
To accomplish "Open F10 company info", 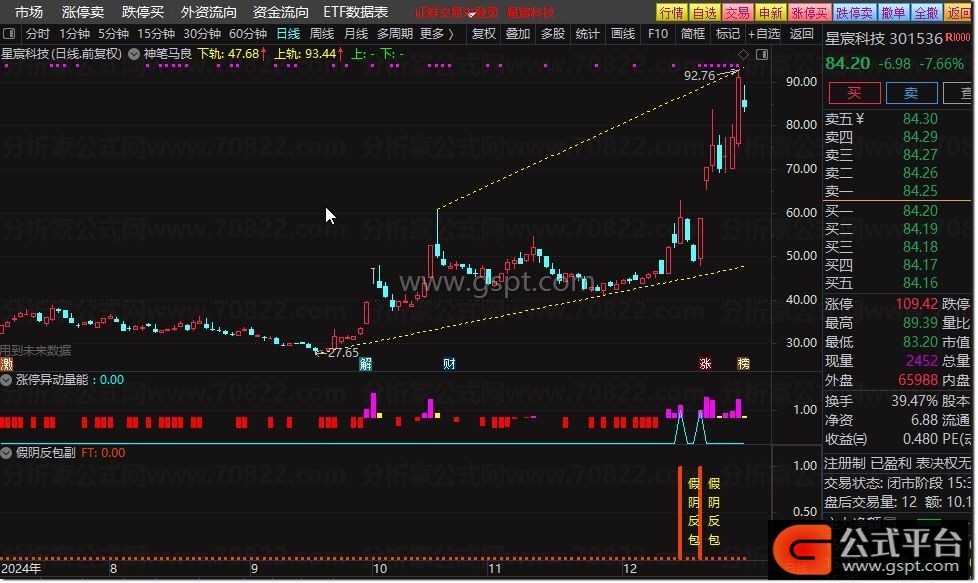I will (x=657, y=34).
